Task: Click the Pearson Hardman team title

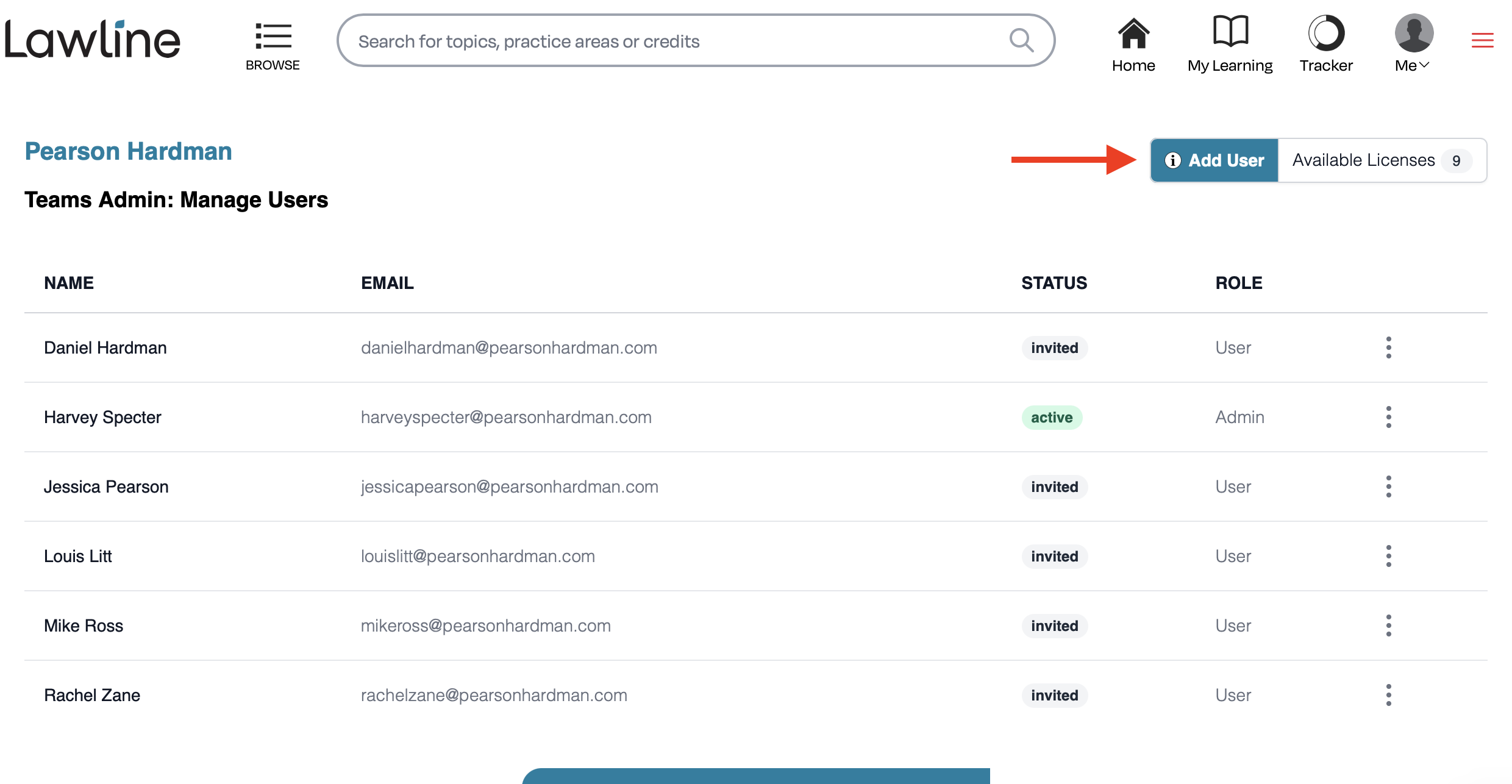Action: click(x=128, y=151)
